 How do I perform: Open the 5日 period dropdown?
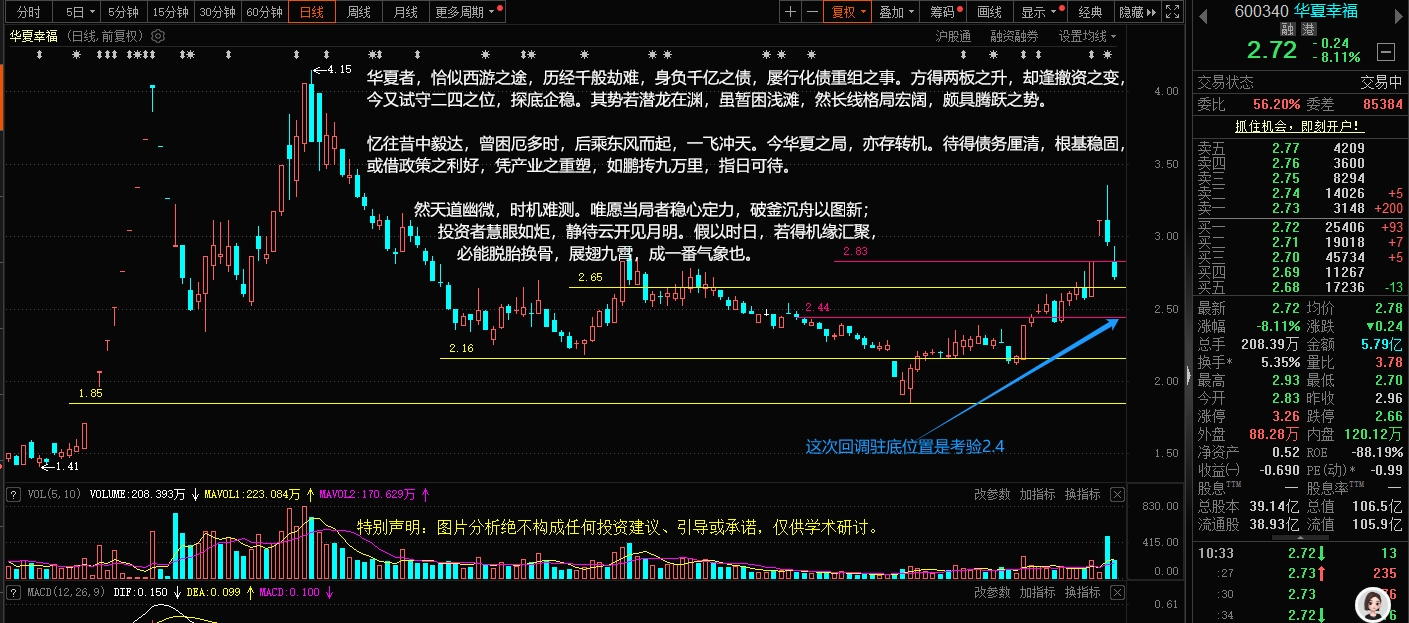click(x=78, y=12)
